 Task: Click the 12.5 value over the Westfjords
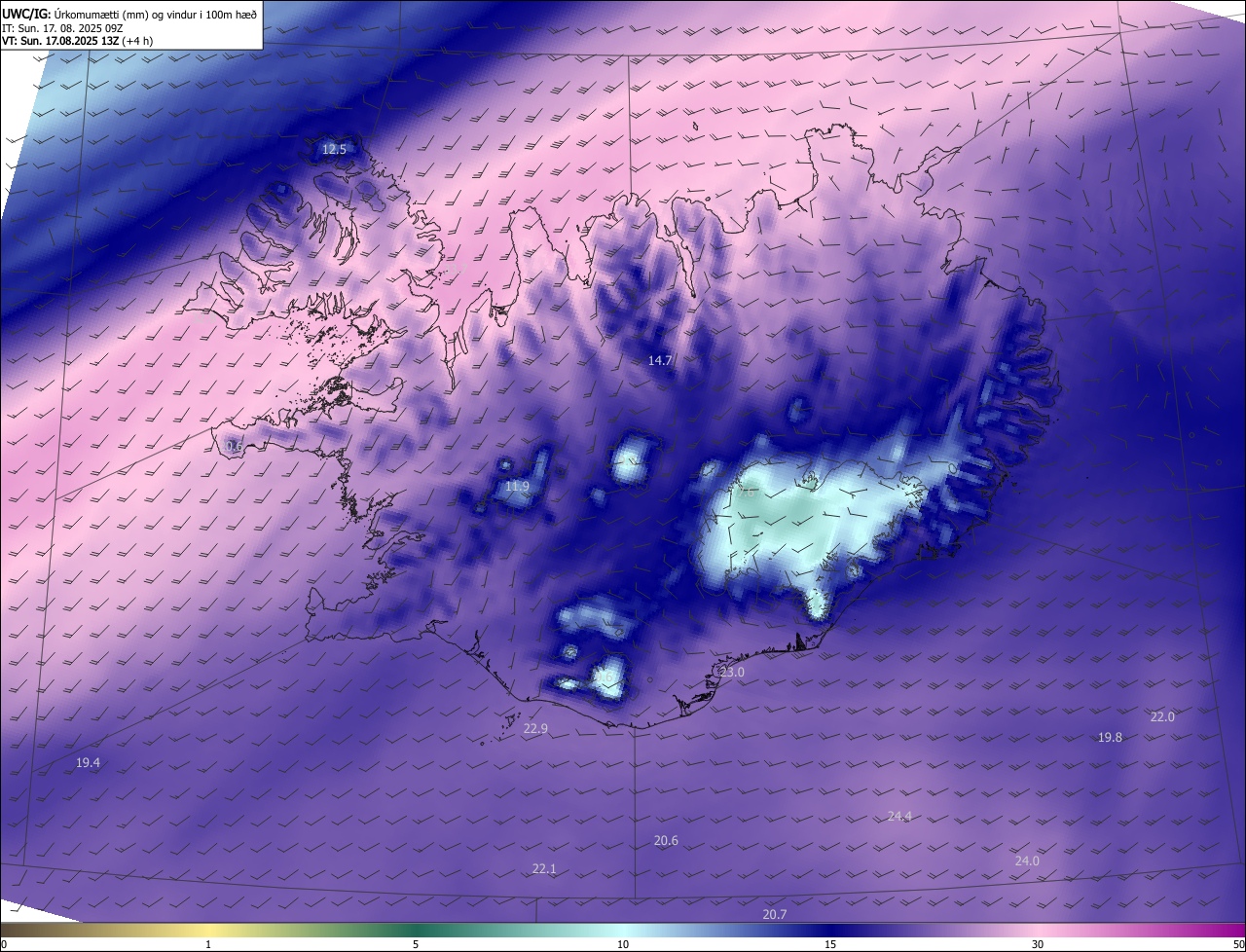point(334,150)
